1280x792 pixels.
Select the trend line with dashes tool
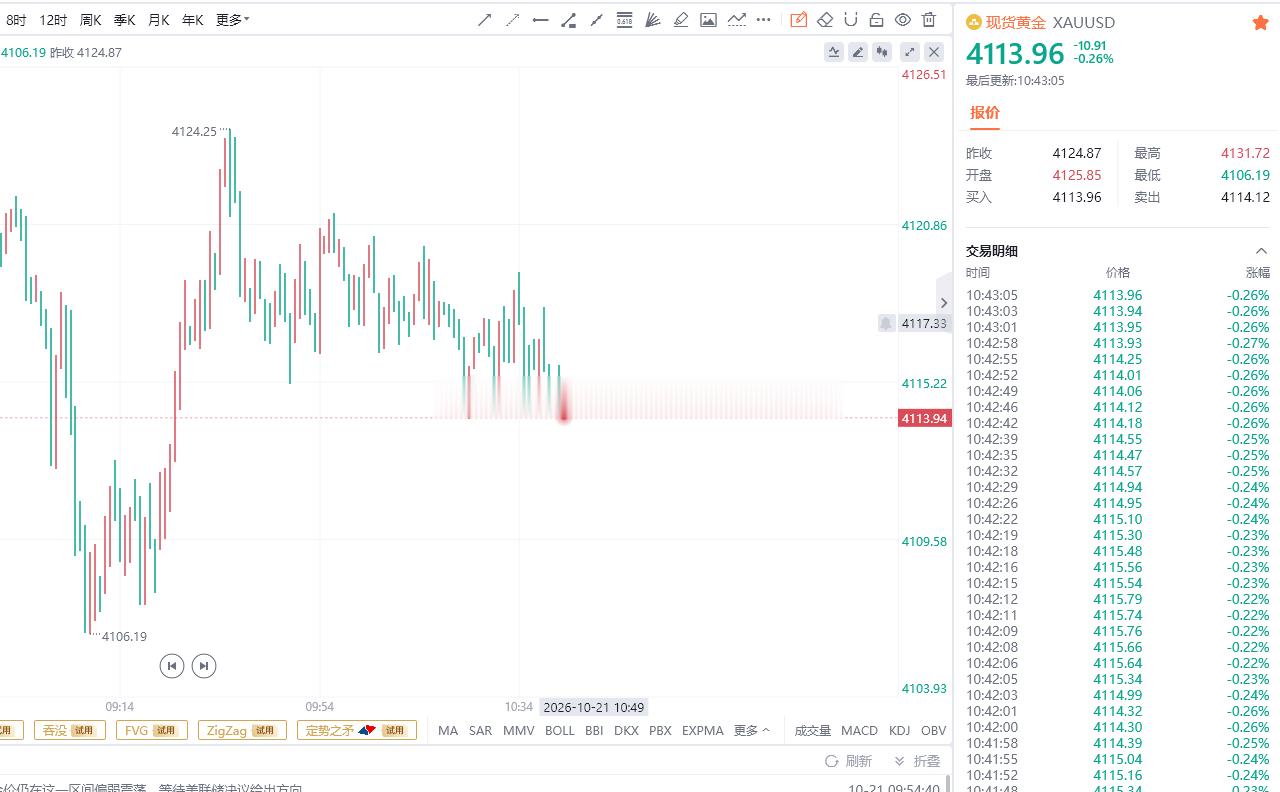coord(737,20)
